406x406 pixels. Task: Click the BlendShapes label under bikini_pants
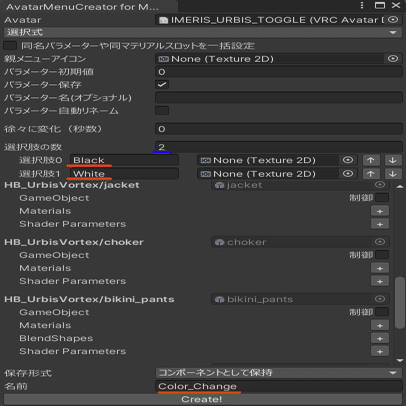[x=56, y=338]
